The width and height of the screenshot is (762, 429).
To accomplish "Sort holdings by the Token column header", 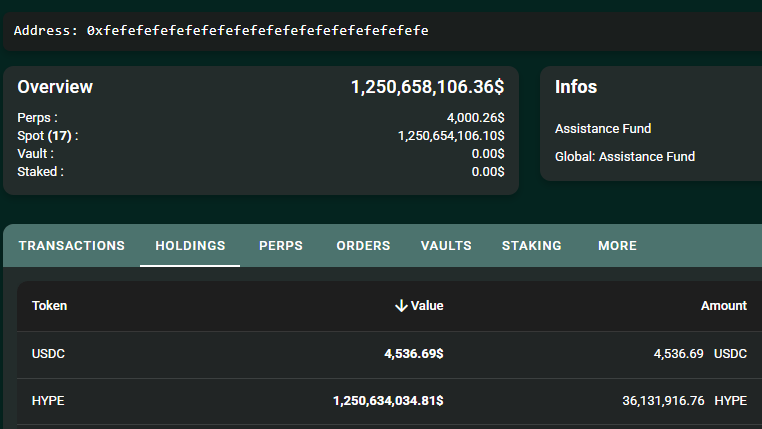I will point(50,306).
